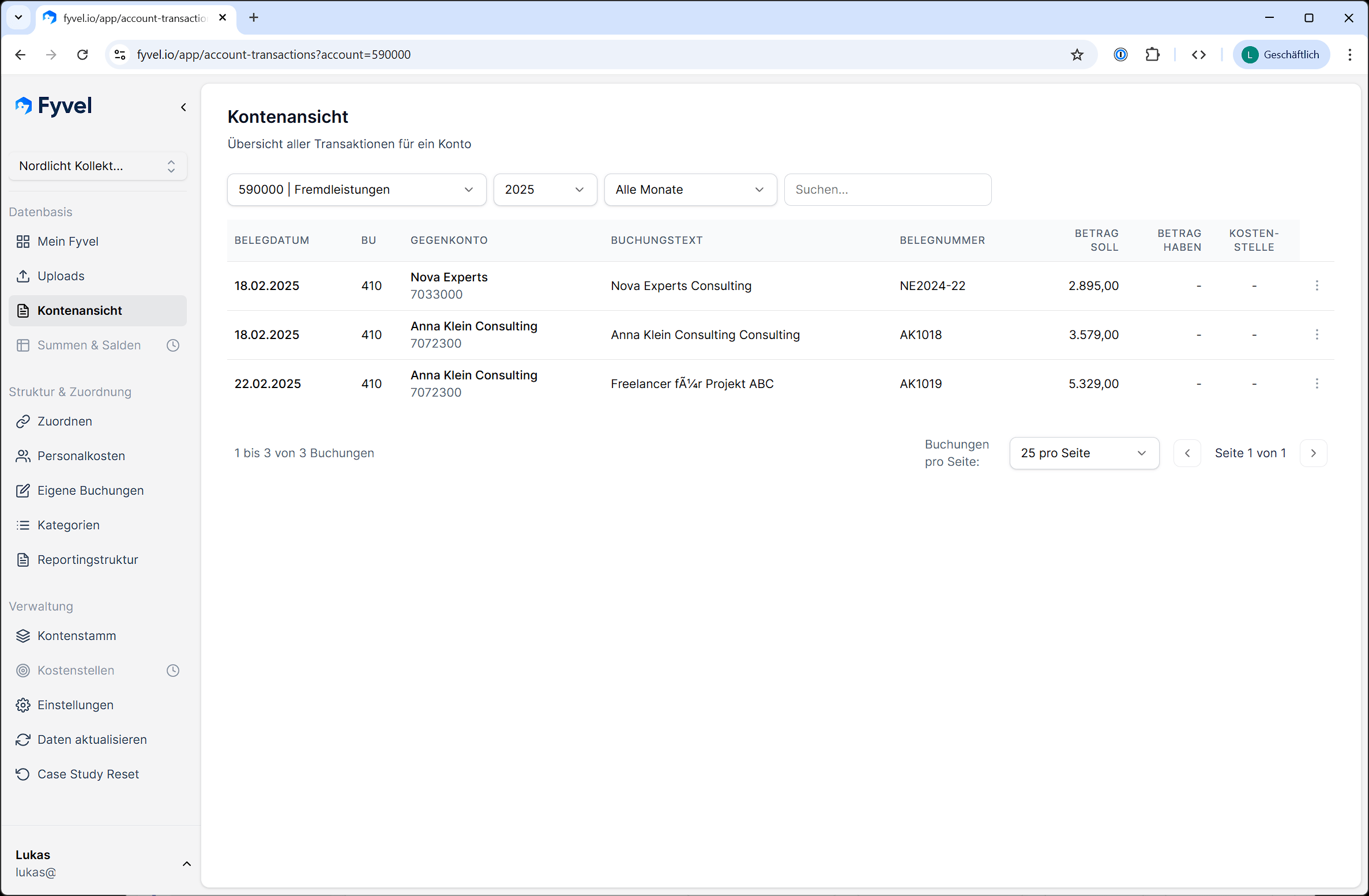Screen dimensions: 1369x896
Task: Open the 2025 year dropdown
Action: coord(545,190)
